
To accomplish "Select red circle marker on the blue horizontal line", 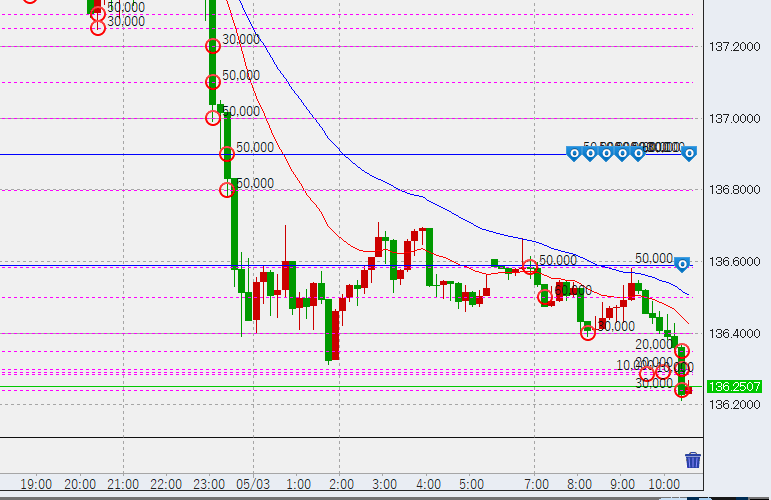I will pyautogui.click(x=227, y=153).
